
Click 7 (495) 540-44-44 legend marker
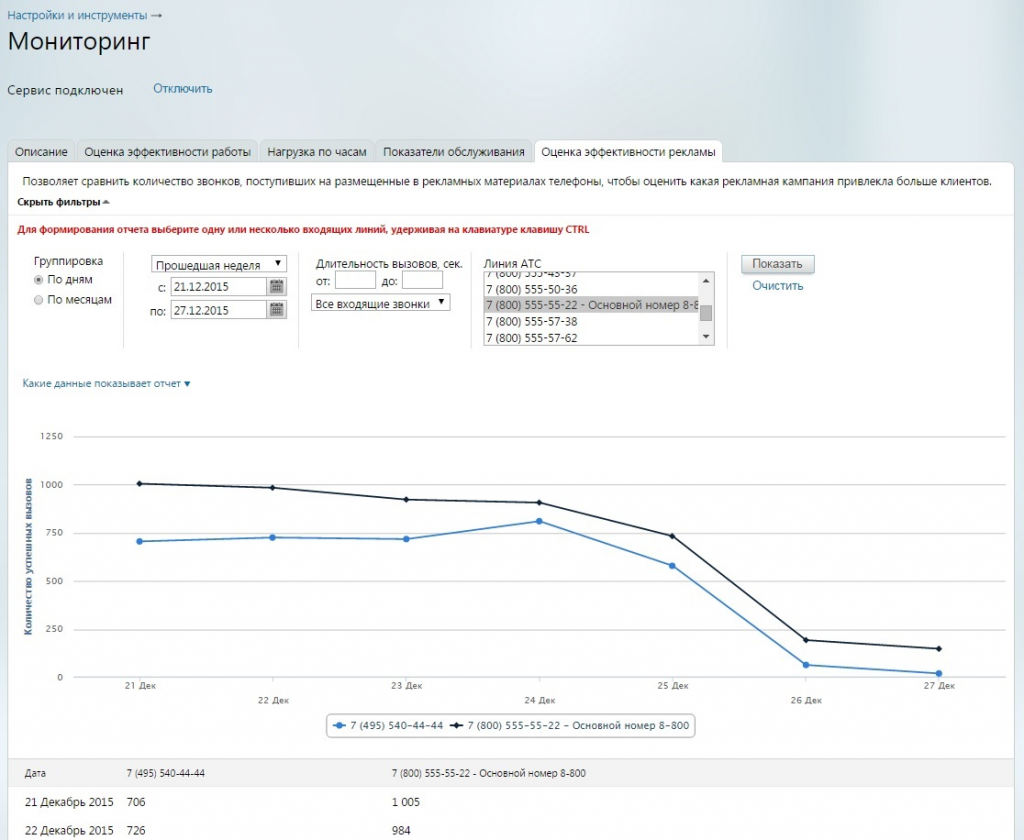341,724
